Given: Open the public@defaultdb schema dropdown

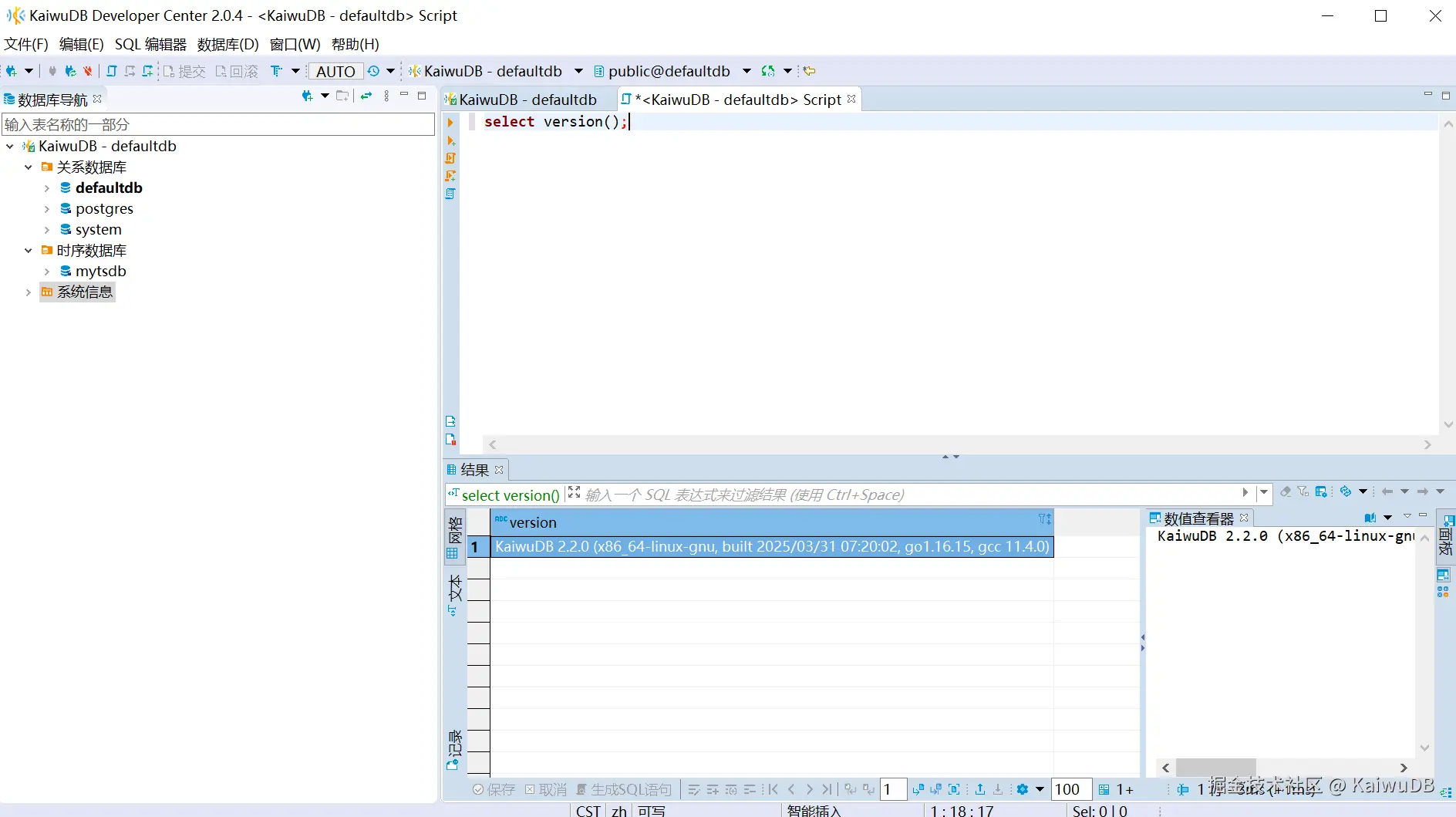Looking at the screenshot, I should pos(747,71).
